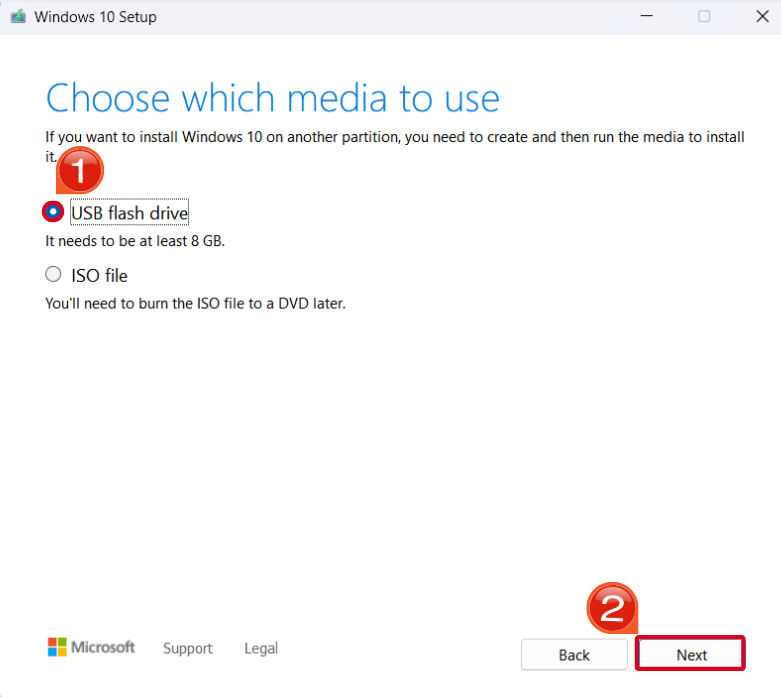Click the Microsoft four-square logo

pyautogui.click(x=57, y=647)
